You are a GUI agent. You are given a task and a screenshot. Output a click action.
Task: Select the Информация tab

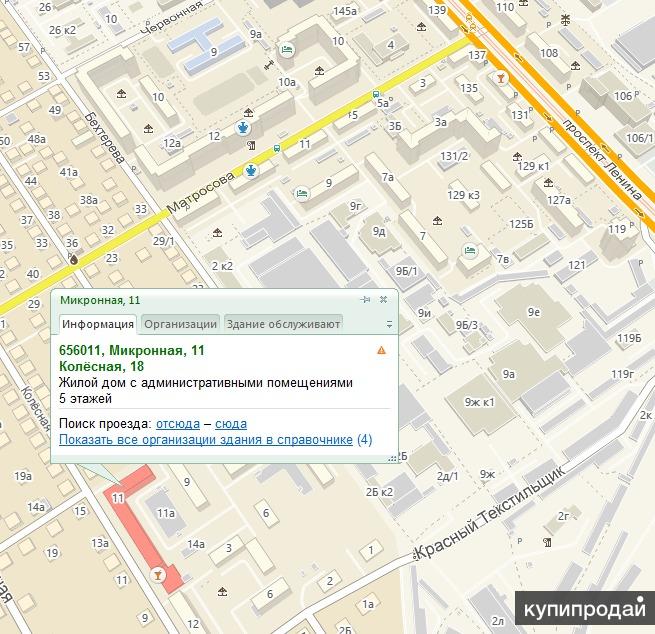click(98, 324)
